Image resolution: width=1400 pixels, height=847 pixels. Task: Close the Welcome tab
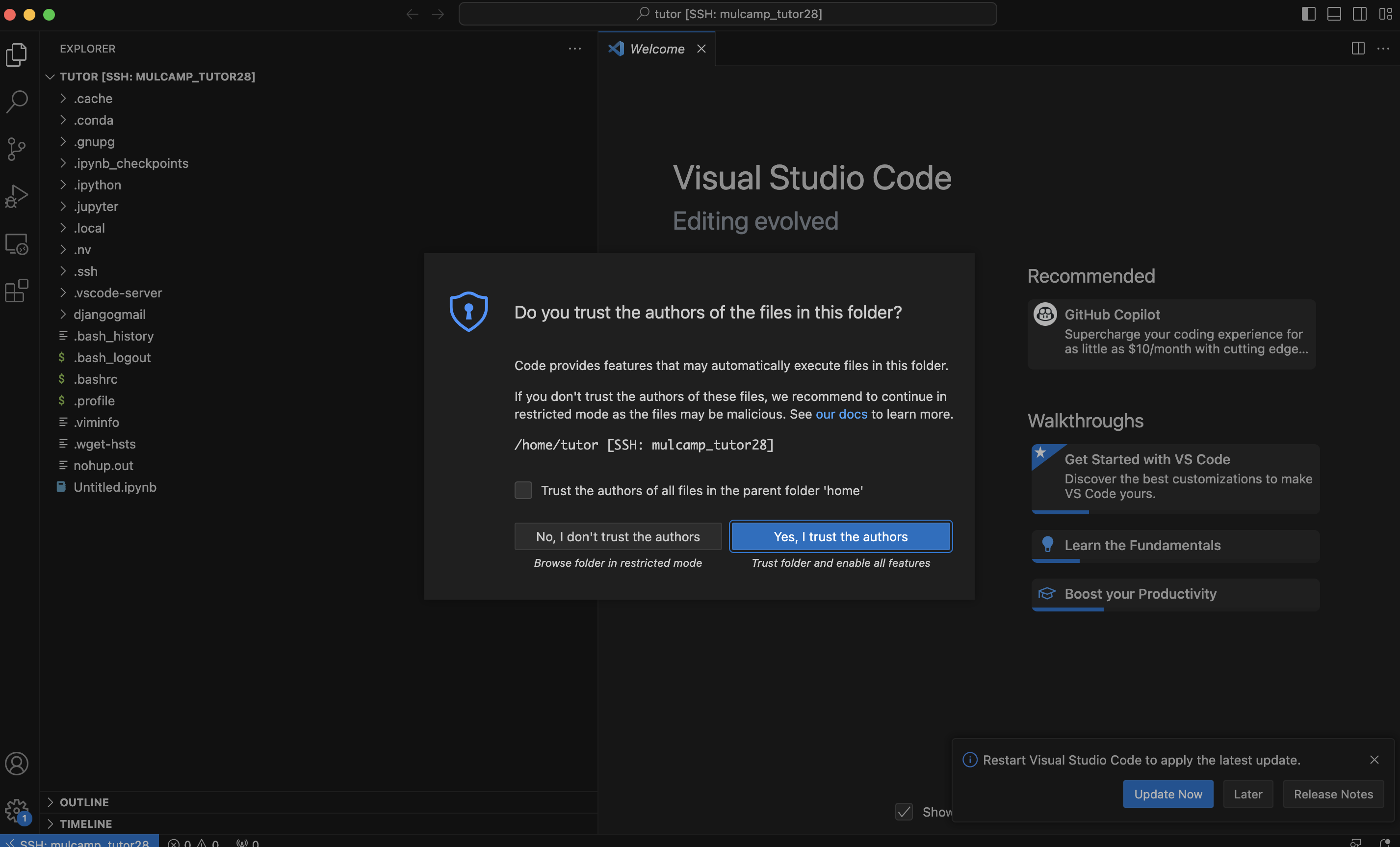pyautogui.click(x=701, y=48)
